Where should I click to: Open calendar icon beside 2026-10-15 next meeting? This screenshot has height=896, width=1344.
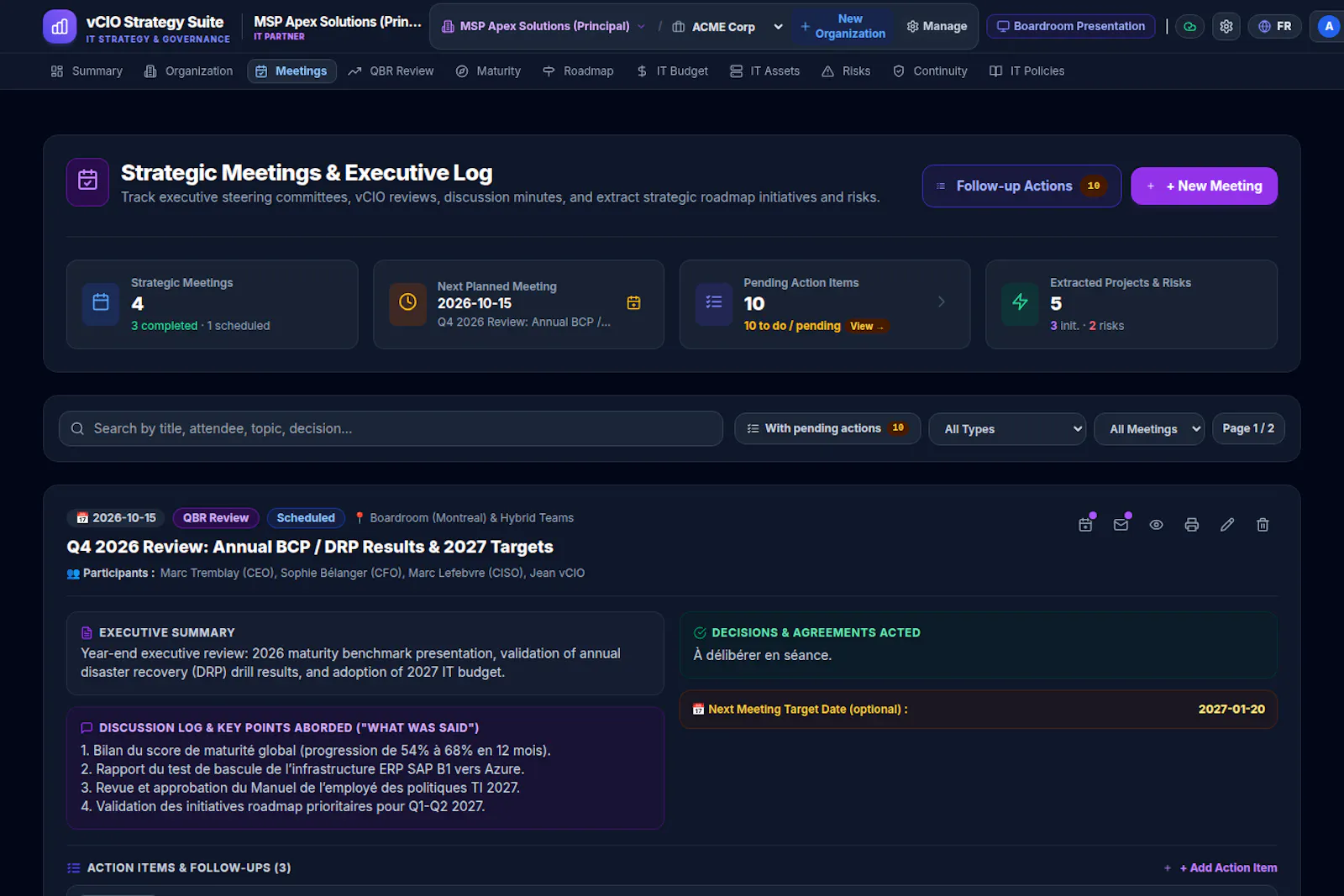click(634, 303)
